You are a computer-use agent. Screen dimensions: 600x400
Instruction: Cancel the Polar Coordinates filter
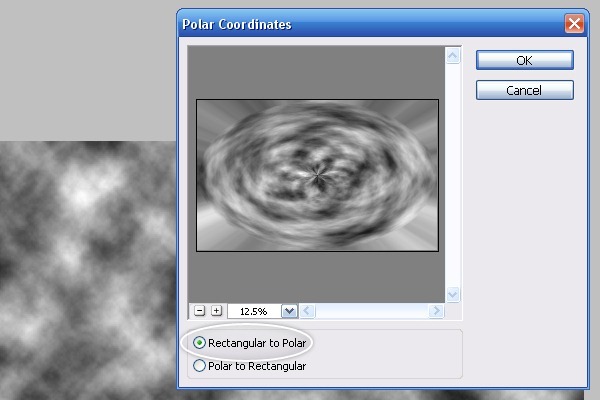525,90
